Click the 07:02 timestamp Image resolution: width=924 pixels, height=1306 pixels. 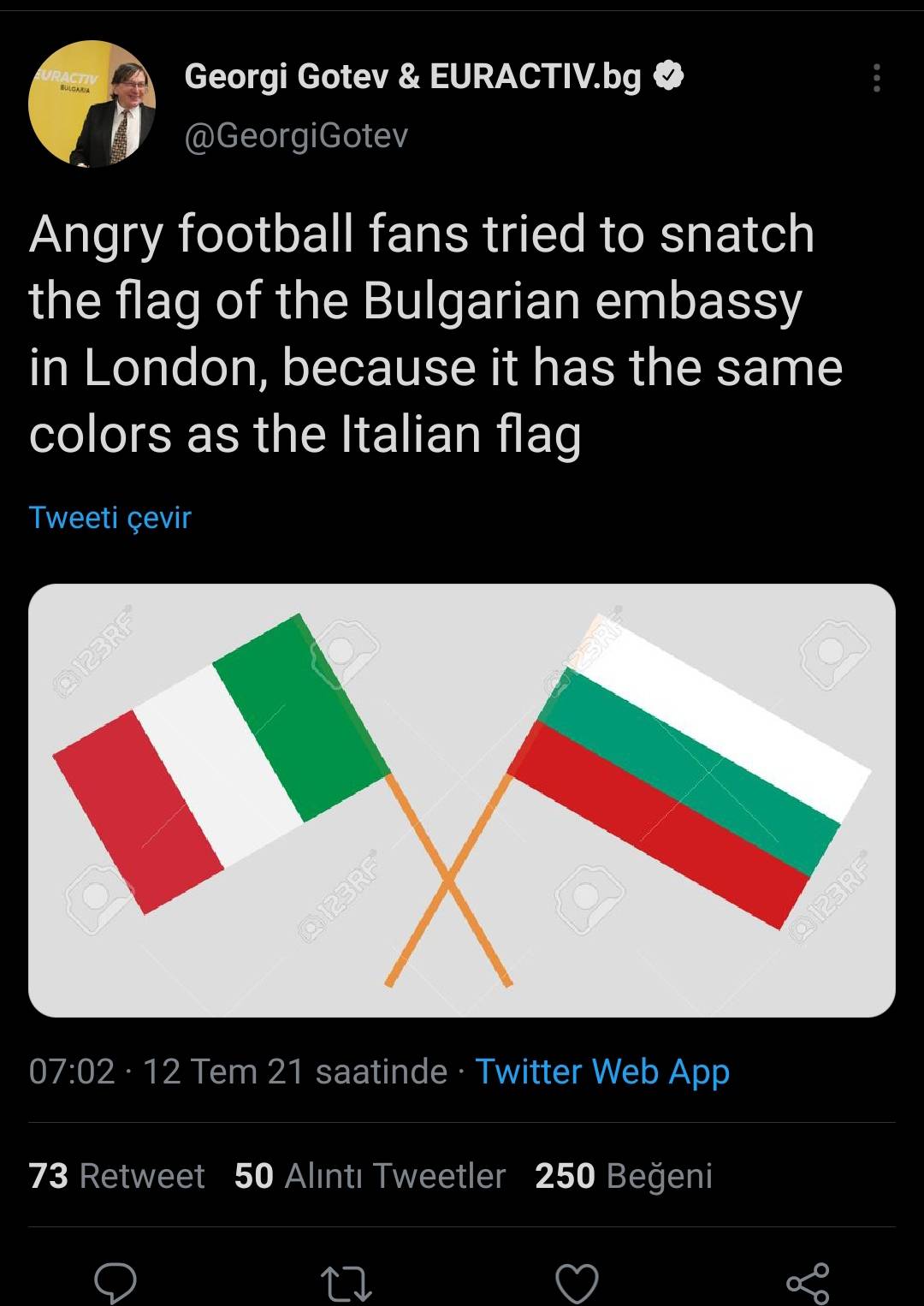[x=71, y=1072]
